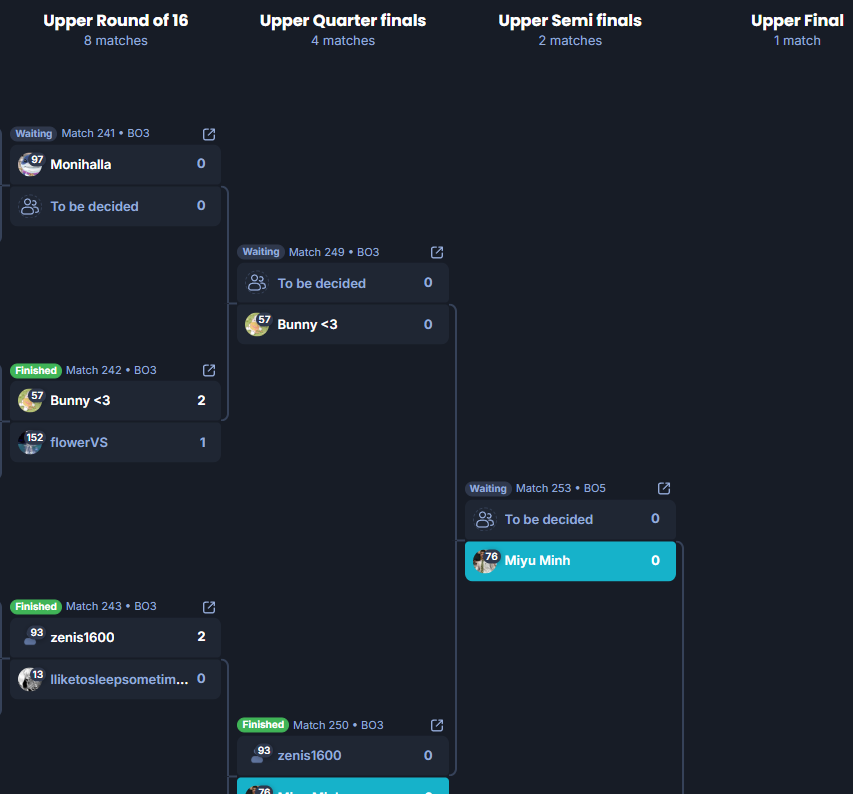Select Iliketosleepsometim... row in Match 243
The width and height of the screenshot is (853, 794).
coord(115,679)
